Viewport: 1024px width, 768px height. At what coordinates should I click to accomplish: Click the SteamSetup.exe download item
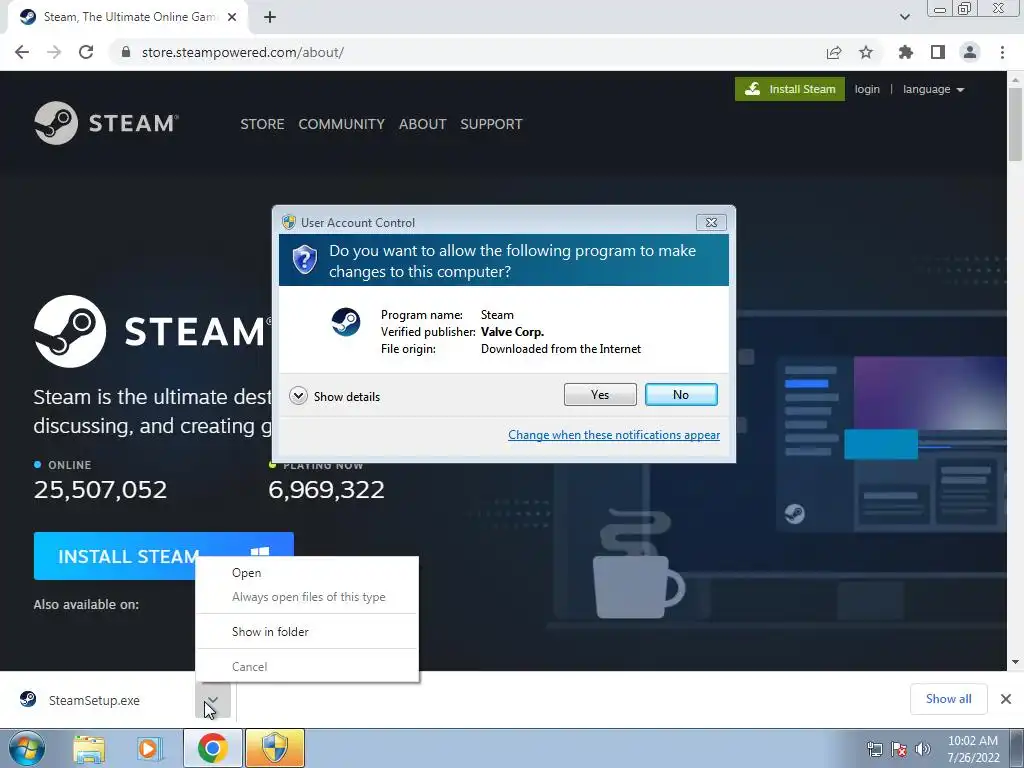tap(94, 700)
